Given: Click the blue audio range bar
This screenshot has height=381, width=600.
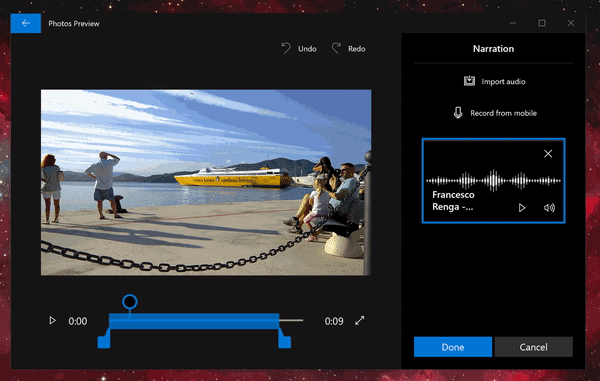Looking at the screenshot, I should (x=194, y=321).
